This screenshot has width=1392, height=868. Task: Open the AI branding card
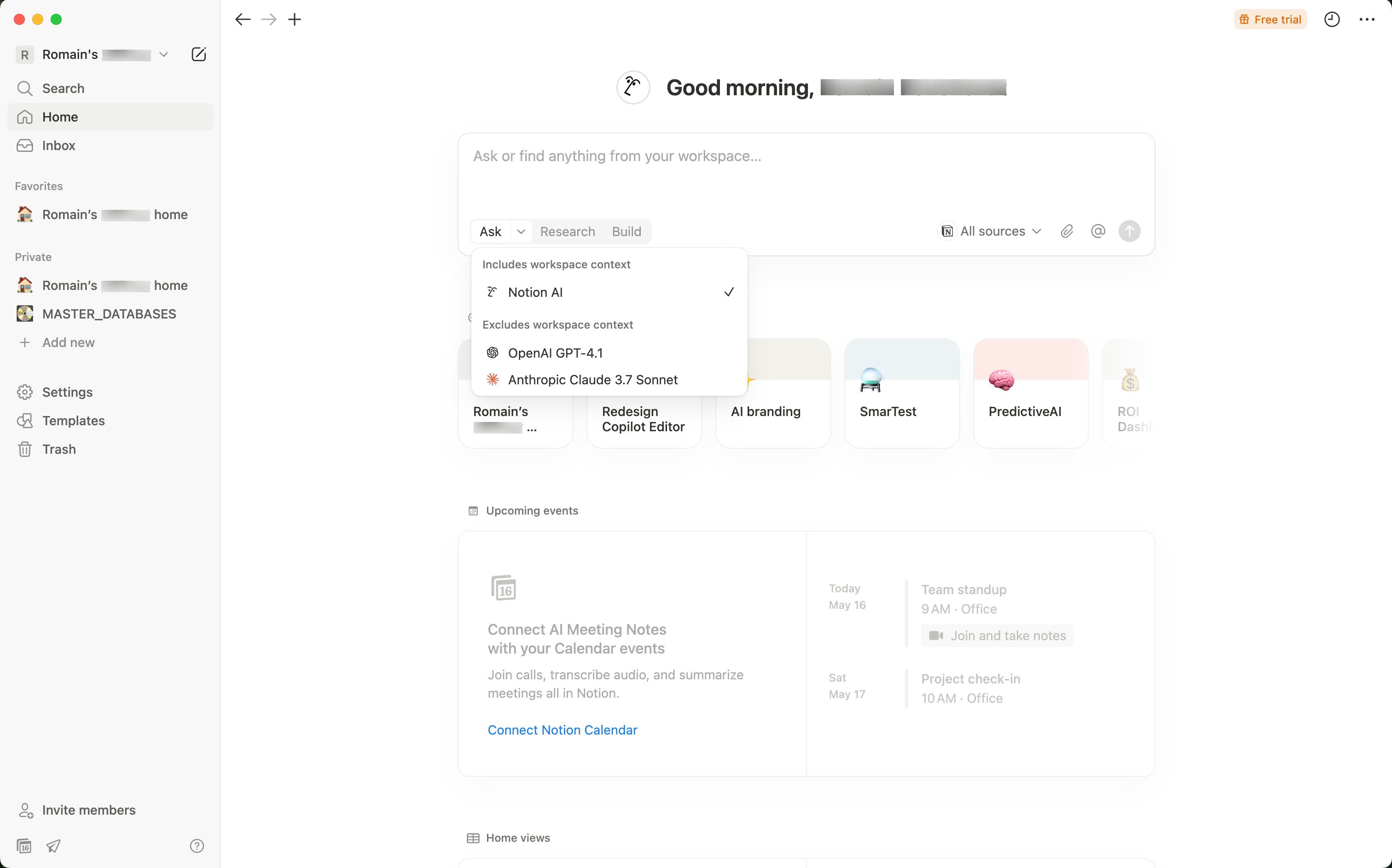pos(773,393)
